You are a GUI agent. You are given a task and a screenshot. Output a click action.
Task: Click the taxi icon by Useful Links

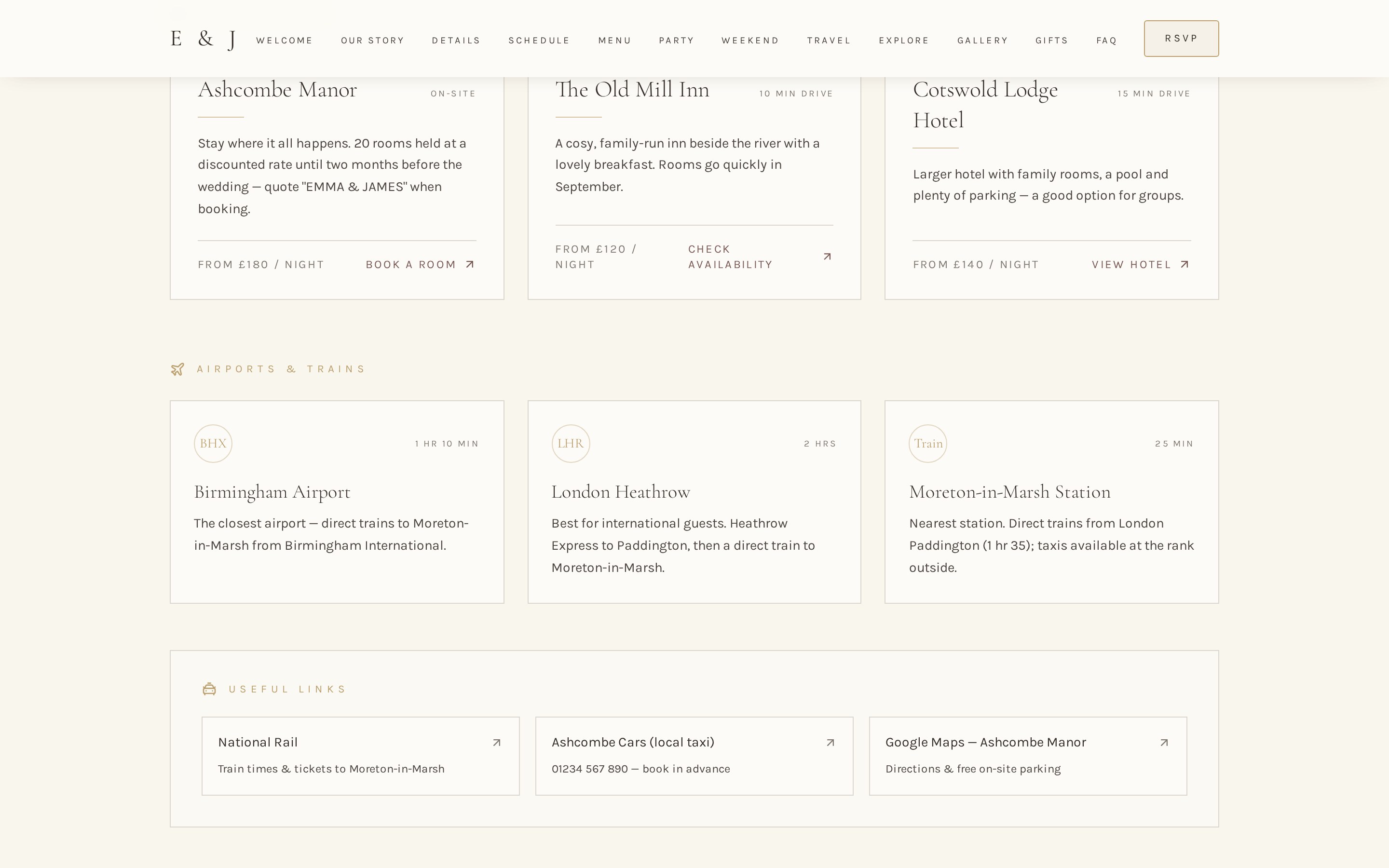coord(209,689)
